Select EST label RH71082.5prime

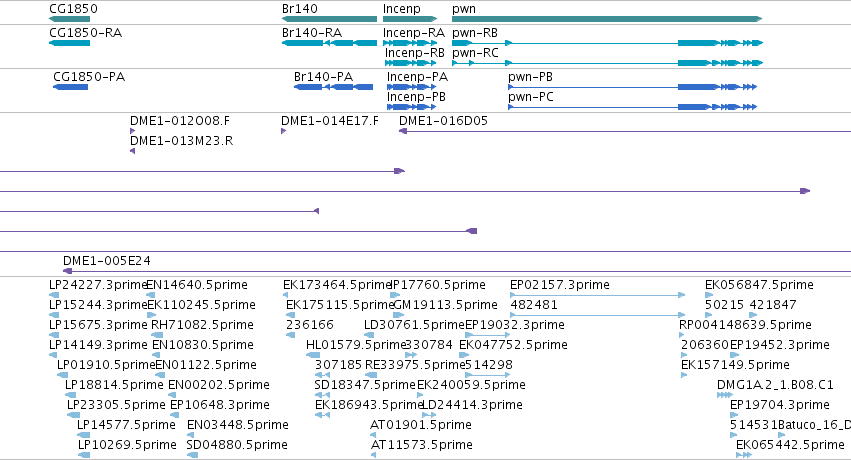click(202, 324)
